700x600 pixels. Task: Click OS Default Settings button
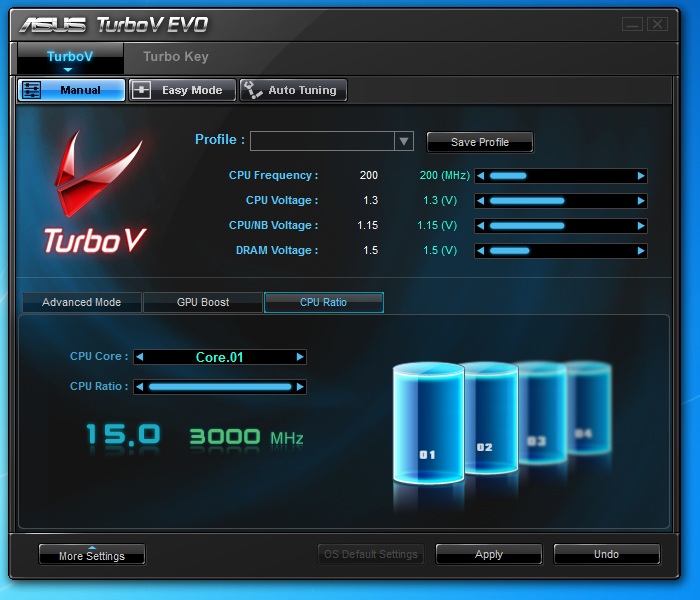[371, 554]
